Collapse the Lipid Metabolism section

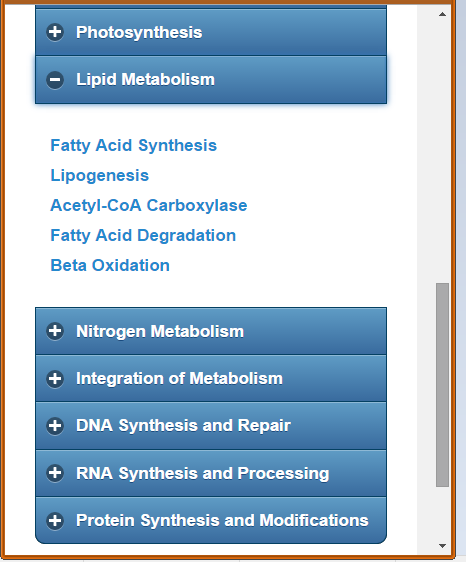211,80
